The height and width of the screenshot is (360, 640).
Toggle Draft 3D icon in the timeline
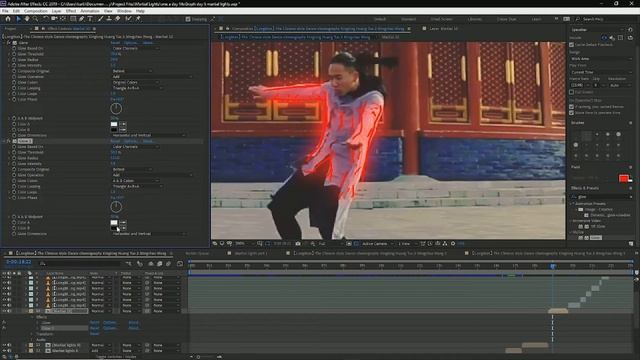140,264
